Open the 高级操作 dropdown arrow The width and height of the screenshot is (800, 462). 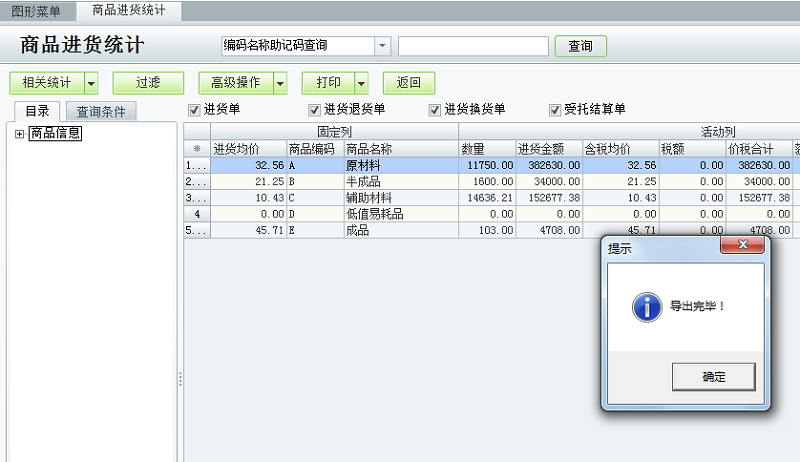click(x=280, y=83)
